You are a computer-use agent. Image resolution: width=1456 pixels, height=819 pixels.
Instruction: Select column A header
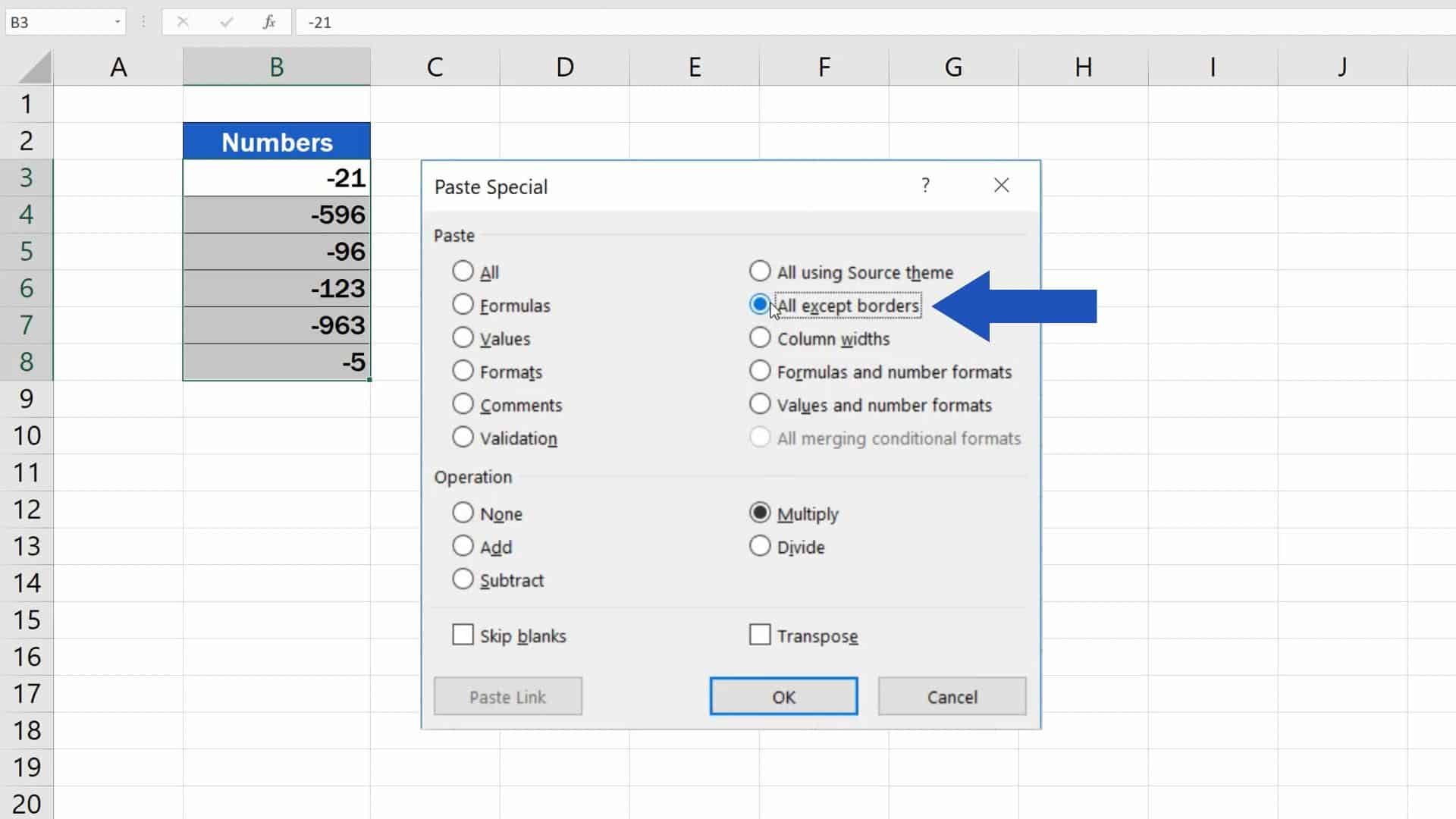(x=118, y=67)
